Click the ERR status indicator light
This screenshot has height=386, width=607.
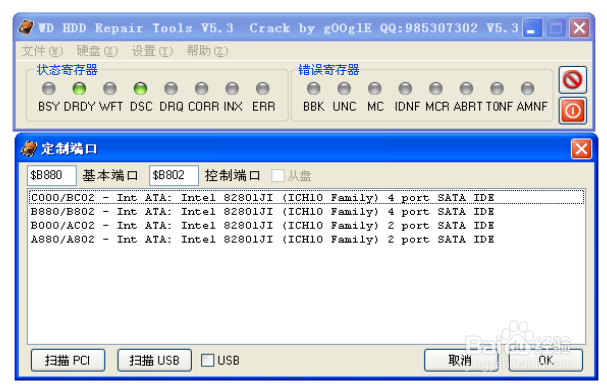262,89
